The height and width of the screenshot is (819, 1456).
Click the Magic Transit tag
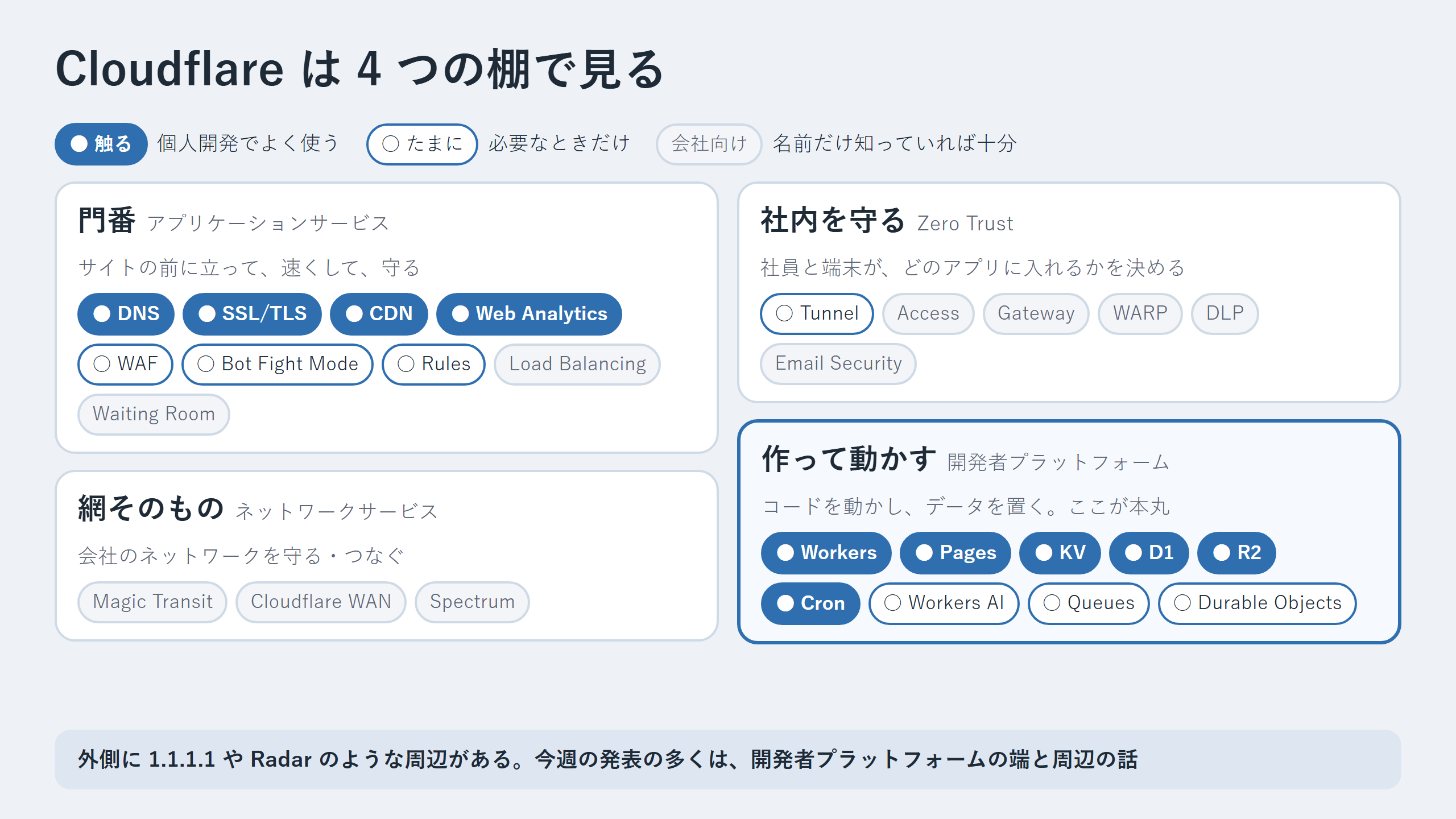pos(152,602)
